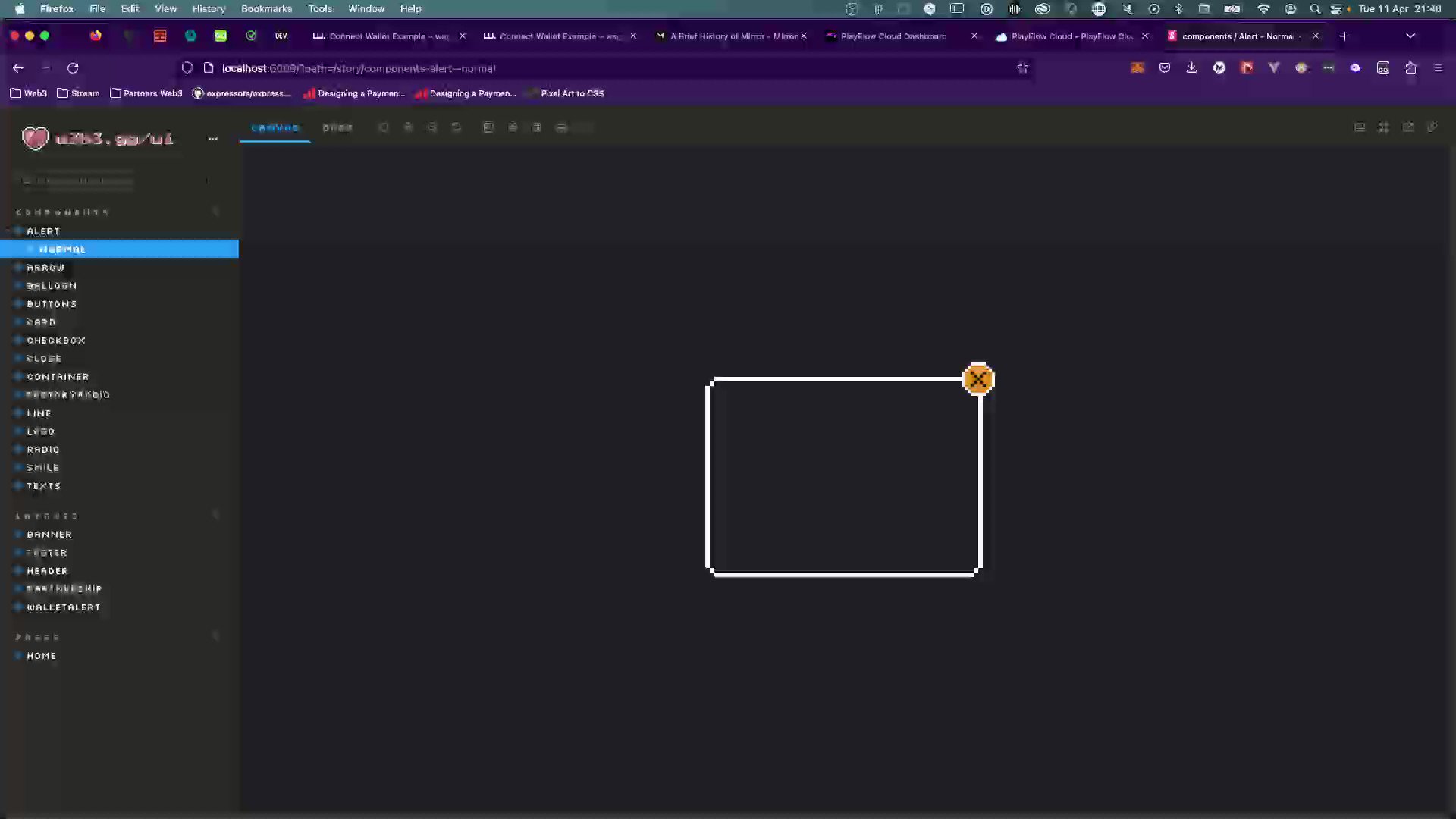This screenshot has height=819, width=1456.
Task: Expand the CARD component
Action: [x=41, y=322]
